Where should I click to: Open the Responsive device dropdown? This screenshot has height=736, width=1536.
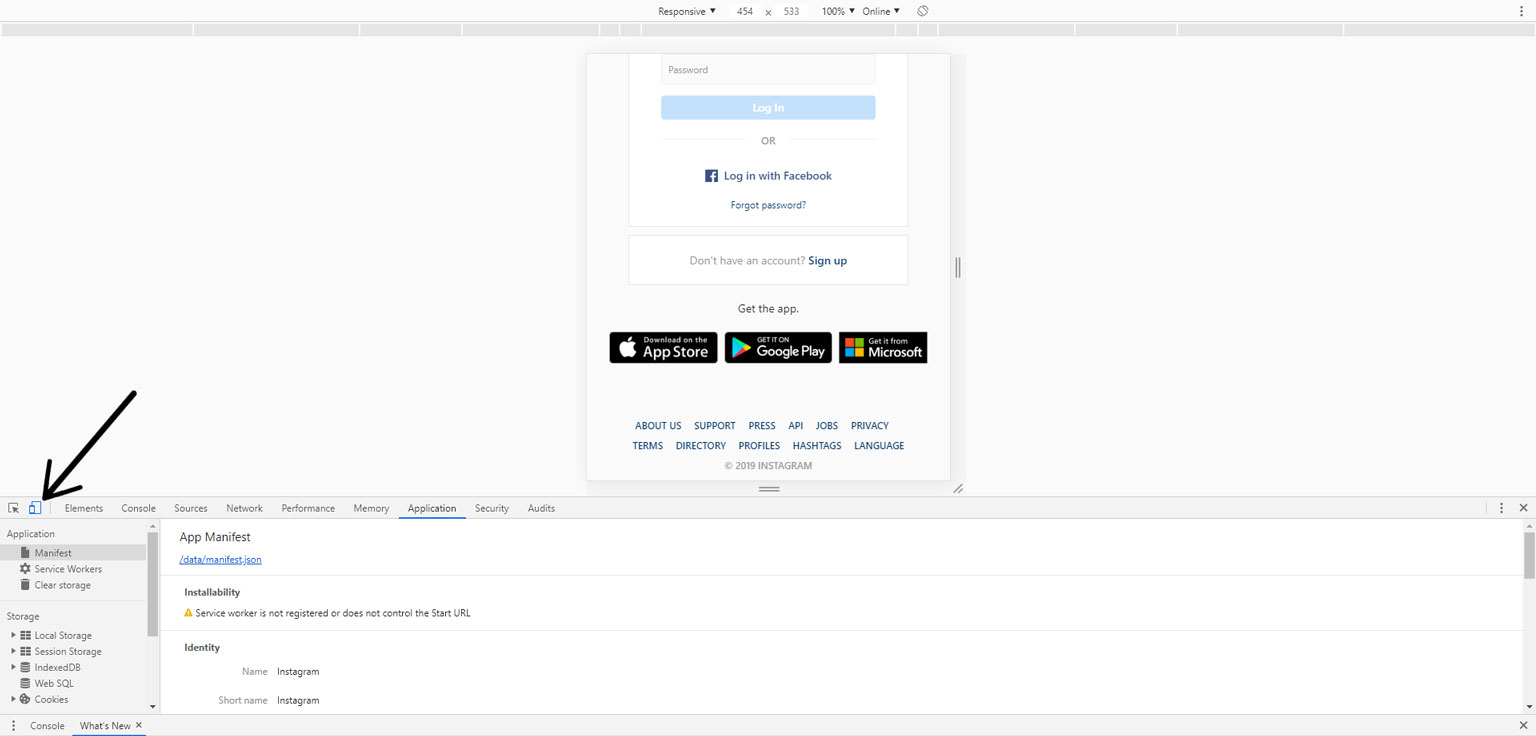(687, 11)
